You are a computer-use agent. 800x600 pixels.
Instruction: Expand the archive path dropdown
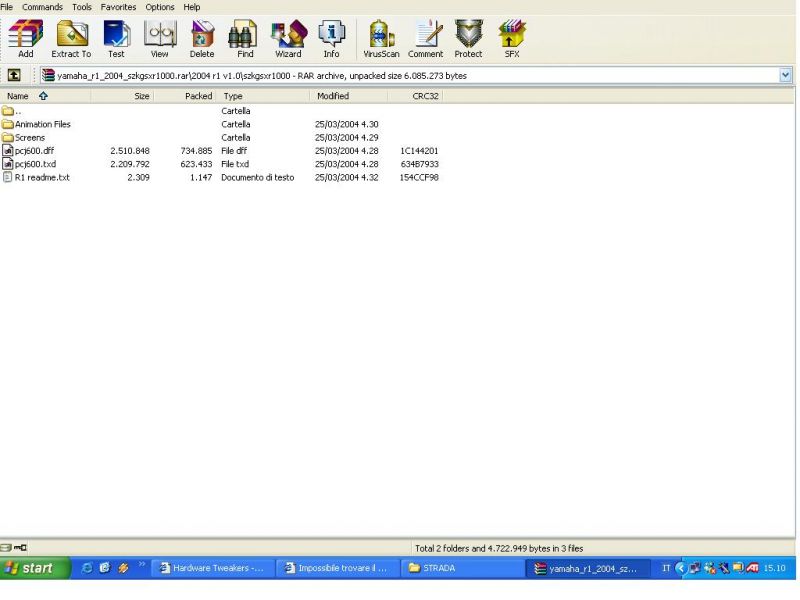point(785,76)
